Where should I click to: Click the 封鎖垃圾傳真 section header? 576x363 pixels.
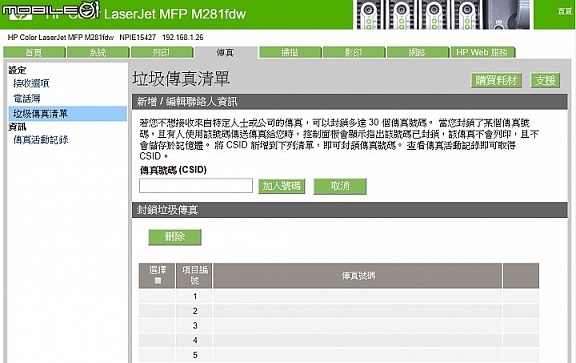[350, 210]
